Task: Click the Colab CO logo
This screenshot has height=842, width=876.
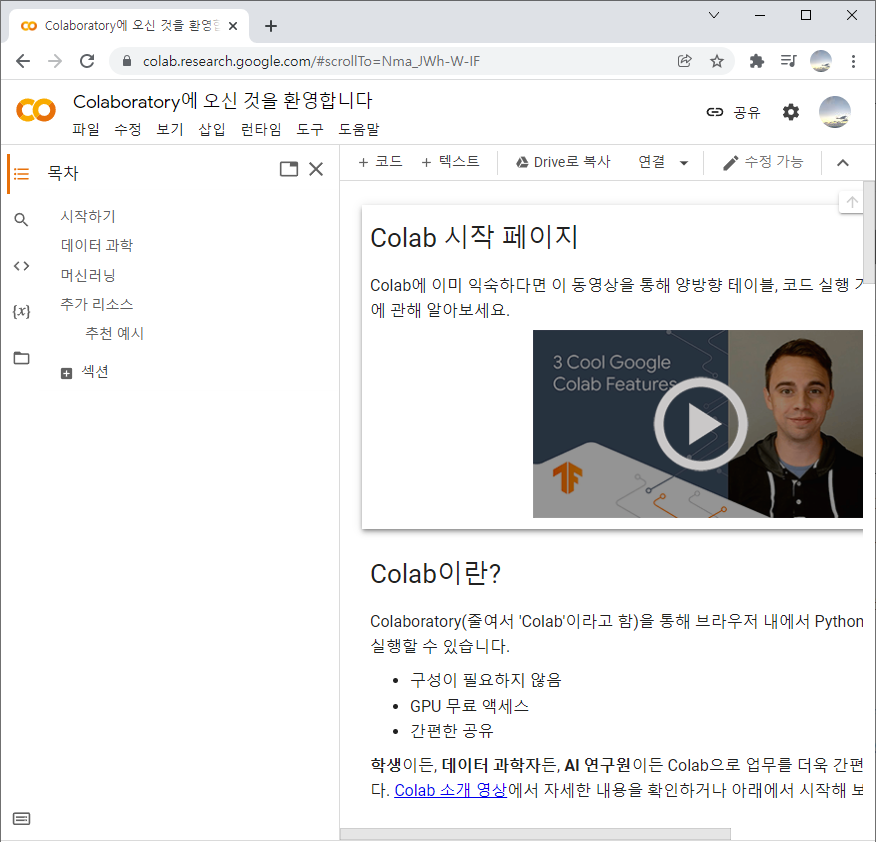Action: coord(36,110)
